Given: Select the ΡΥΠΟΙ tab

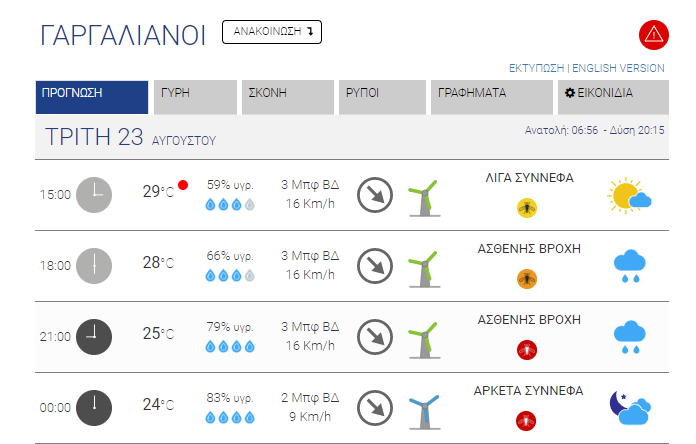Looking at the screenshot, I should point(382,97).
